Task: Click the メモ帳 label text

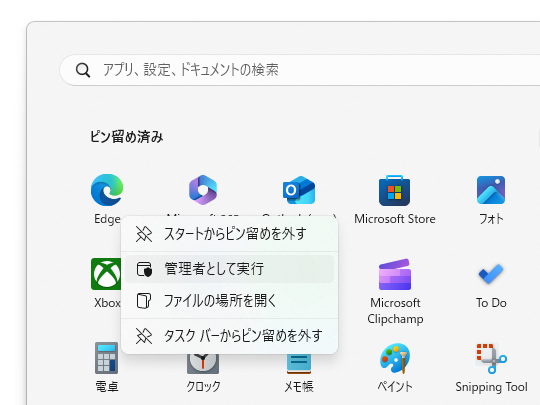Action: tap(299, 387)
